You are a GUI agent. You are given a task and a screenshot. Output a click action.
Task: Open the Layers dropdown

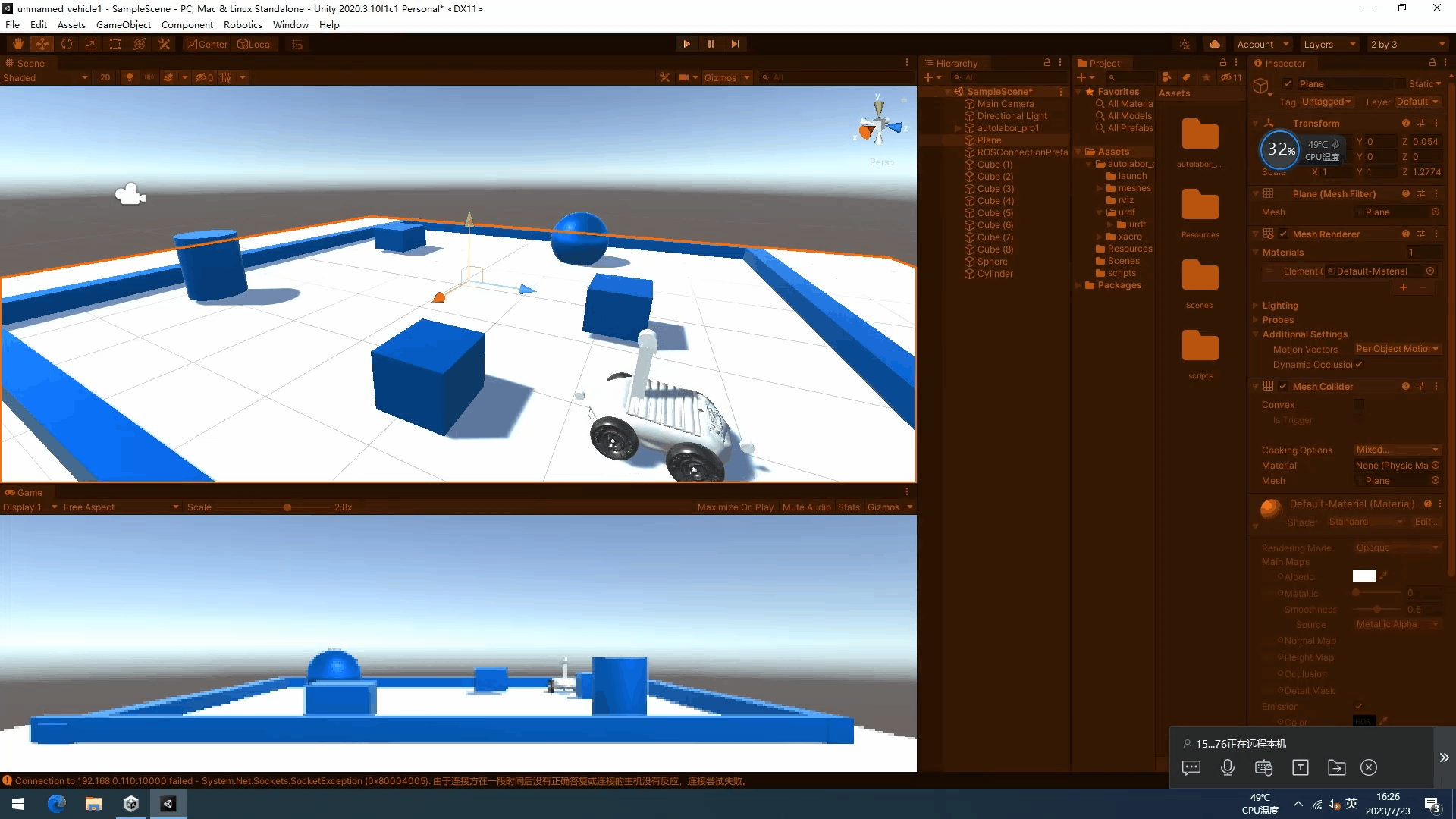point(1329,44)
